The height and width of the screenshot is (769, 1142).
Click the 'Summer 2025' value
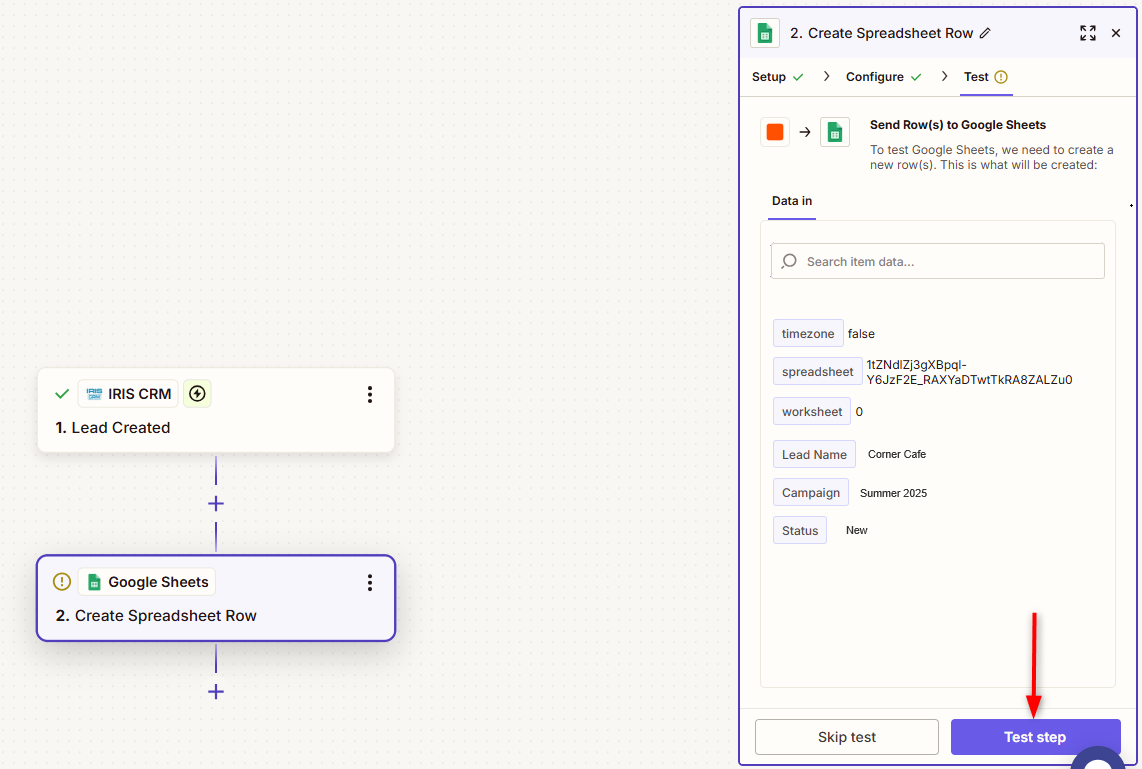(x=893, y=493)
